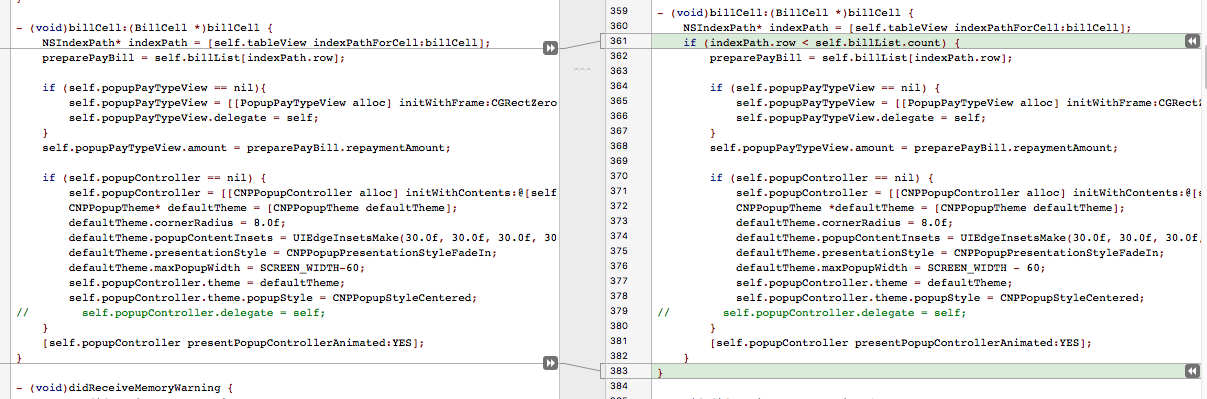Screen dimensions: 1207x399
Task: Click the added line 'if (indexPath.row < self.billList.count) {'
Action: tap(822, 43)
